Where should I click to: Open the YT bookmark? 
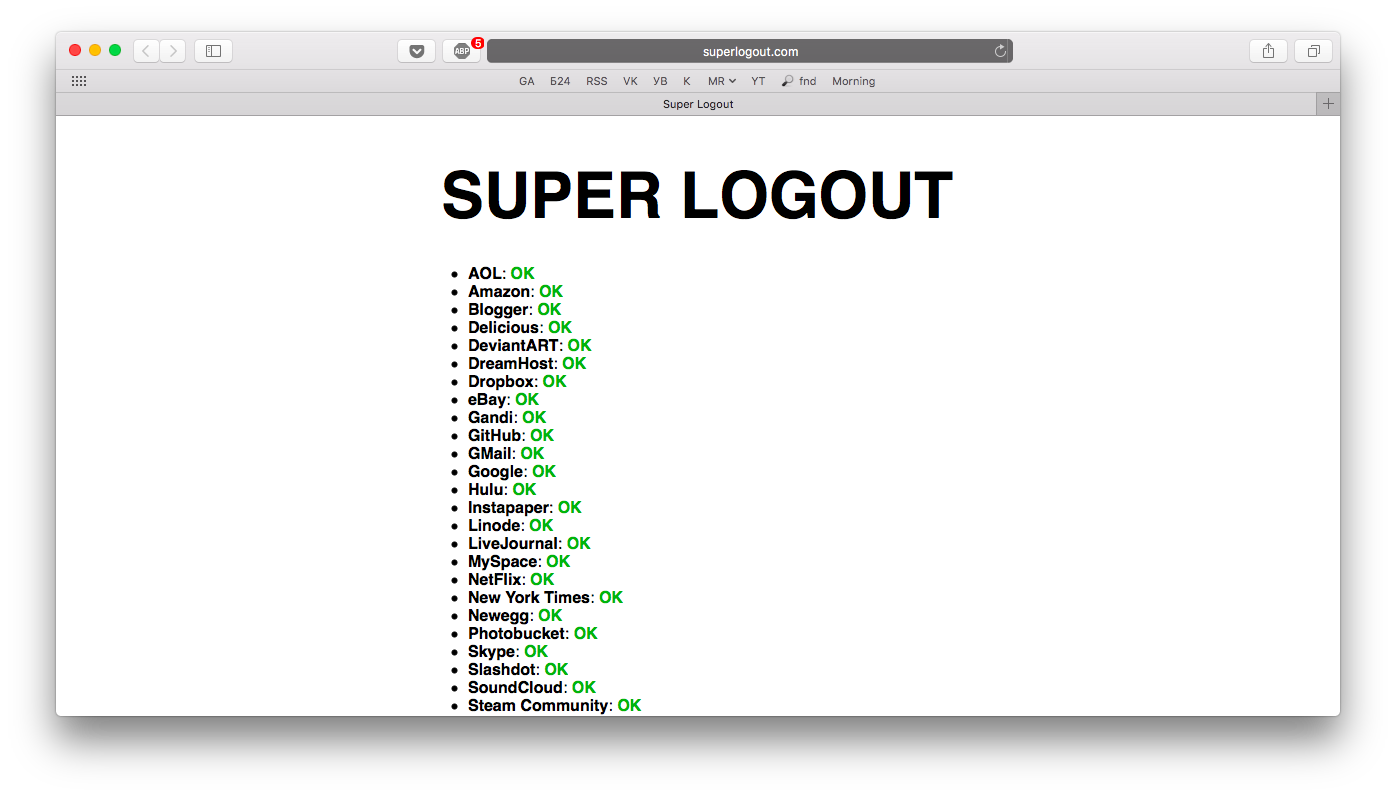758,81
